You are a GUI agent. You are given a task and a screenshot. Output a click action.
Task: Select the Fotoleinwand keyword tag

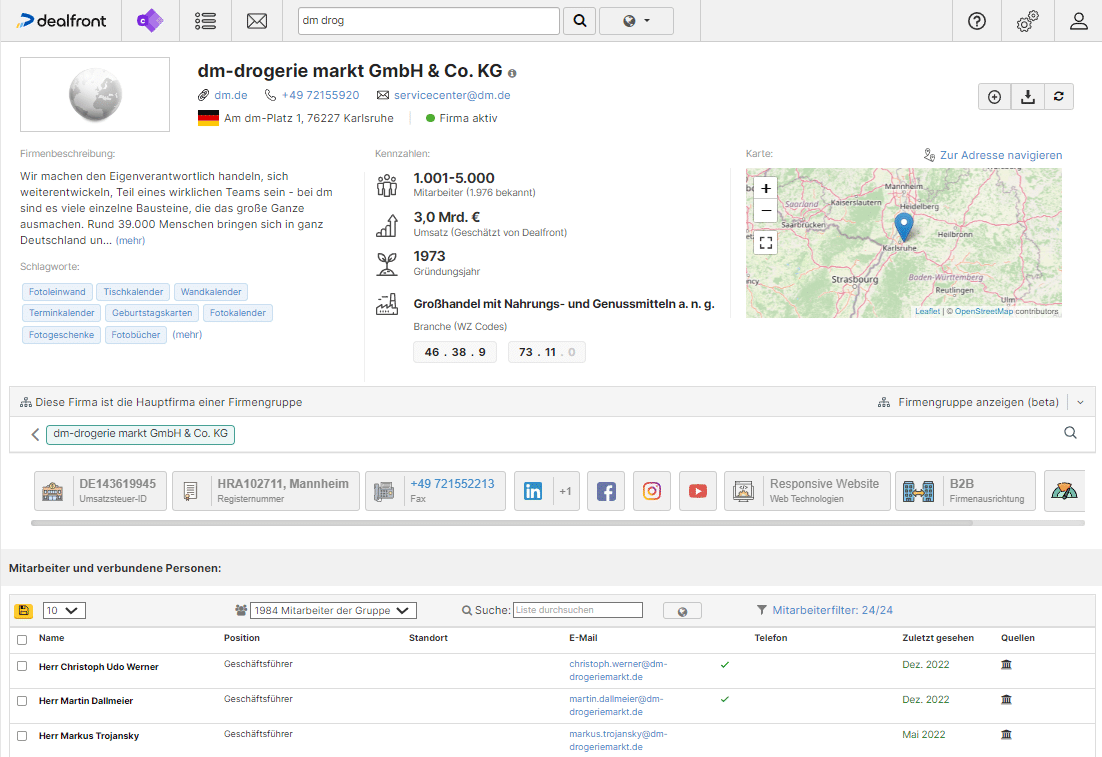(57, 292)
